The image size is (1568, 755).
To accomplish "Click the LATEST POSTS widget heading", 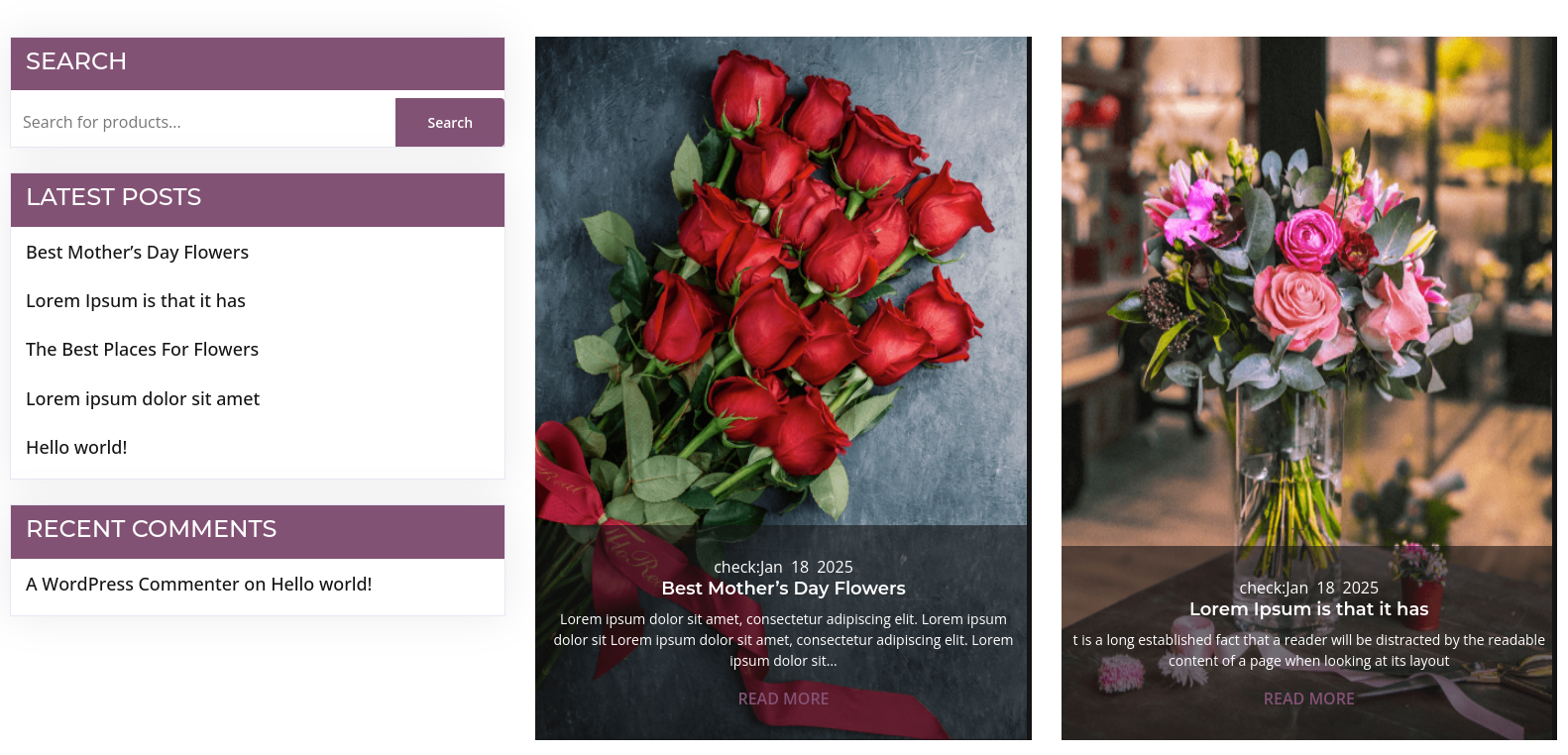I will pyautogui.click(x=113, y=197).
